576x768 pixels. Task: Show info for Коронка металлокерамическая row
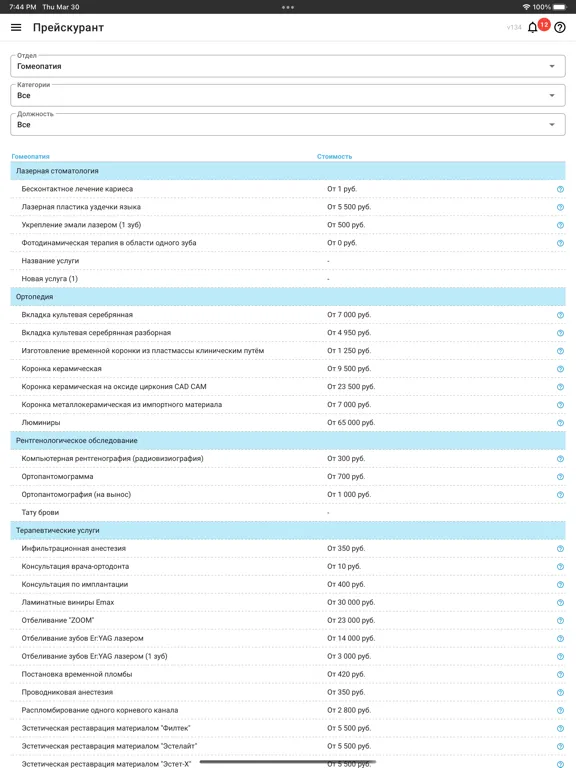(x=560, y=405)
